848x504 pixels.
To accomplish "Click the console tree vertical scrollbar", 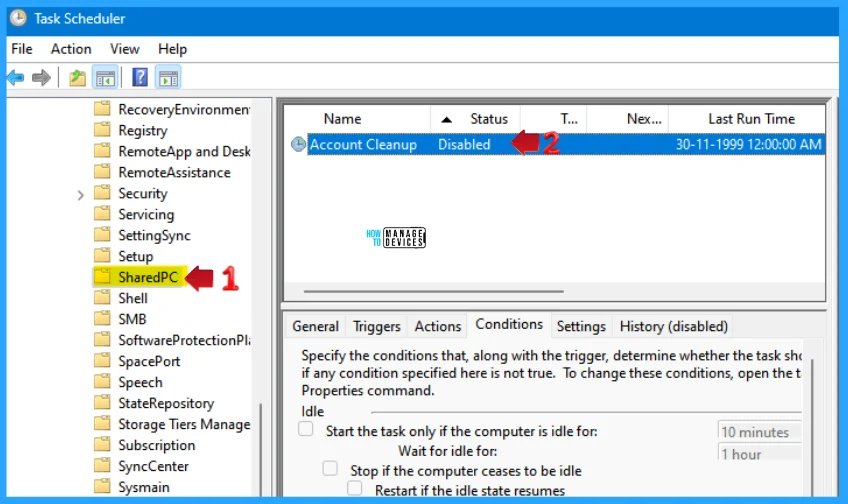I will pyautogui.click(x=261, y=449).
